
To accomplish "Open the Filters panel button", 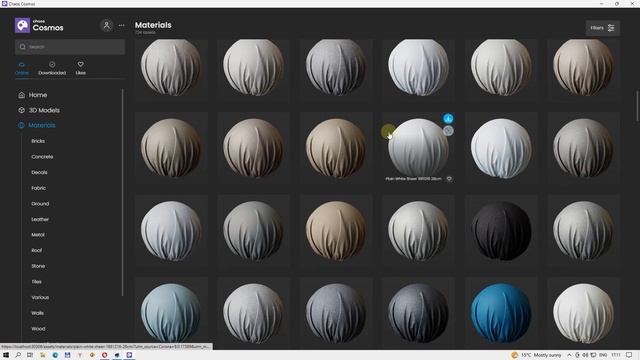I will coord(602,28).
